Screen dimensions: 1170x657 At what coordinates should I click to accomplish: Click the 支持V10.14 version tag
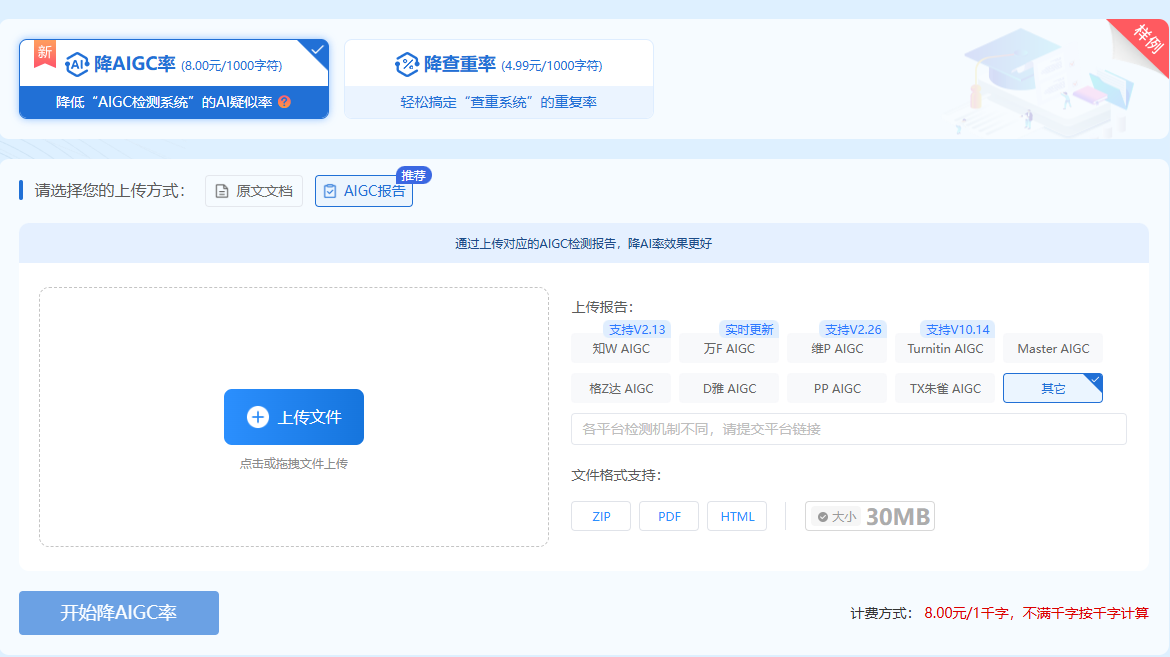click(957, 329)
